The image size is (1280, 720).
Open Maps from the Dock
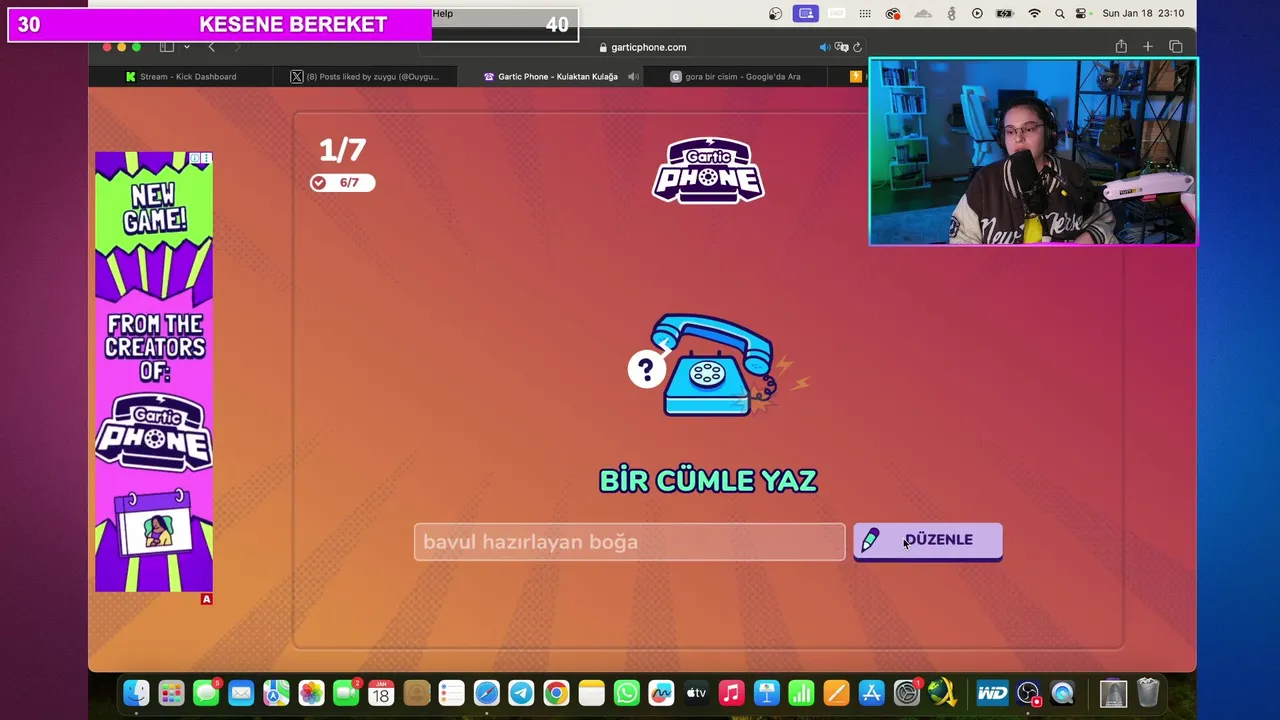[276, 693]
